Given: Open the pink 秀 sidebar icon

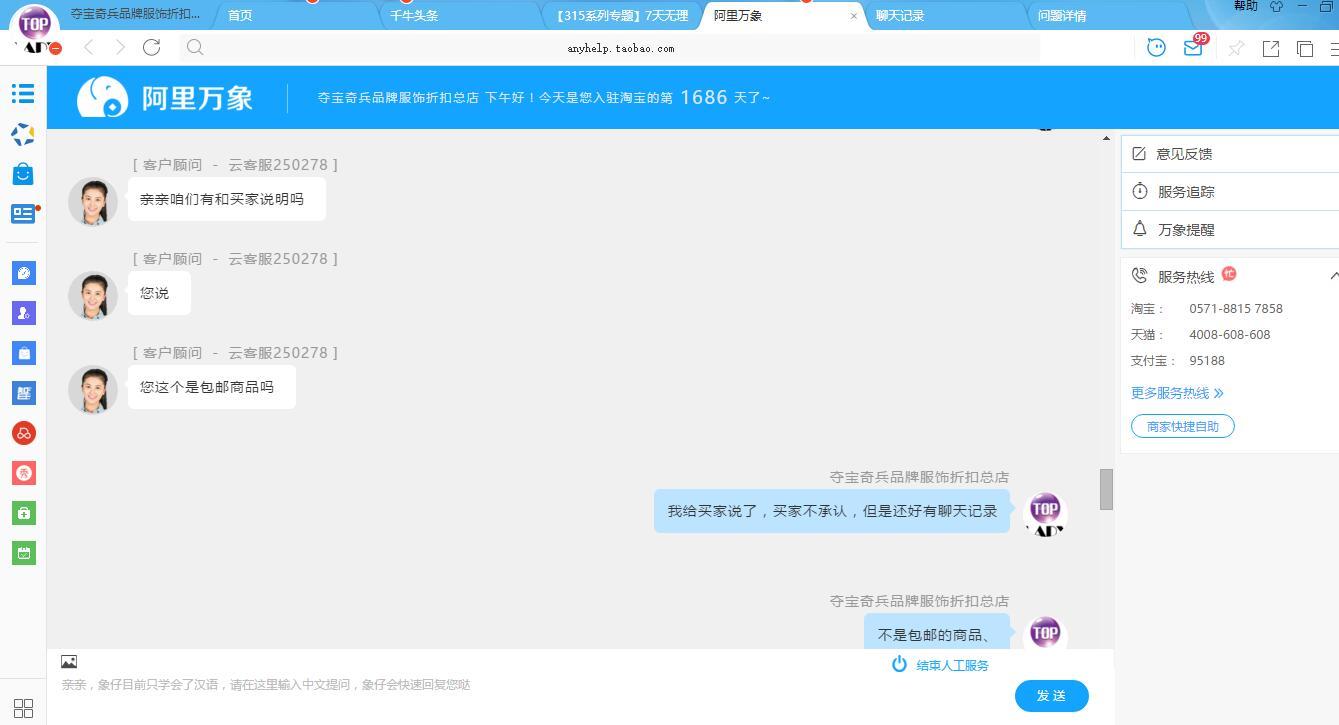Looking at the screenshot, I should point(24,473).
